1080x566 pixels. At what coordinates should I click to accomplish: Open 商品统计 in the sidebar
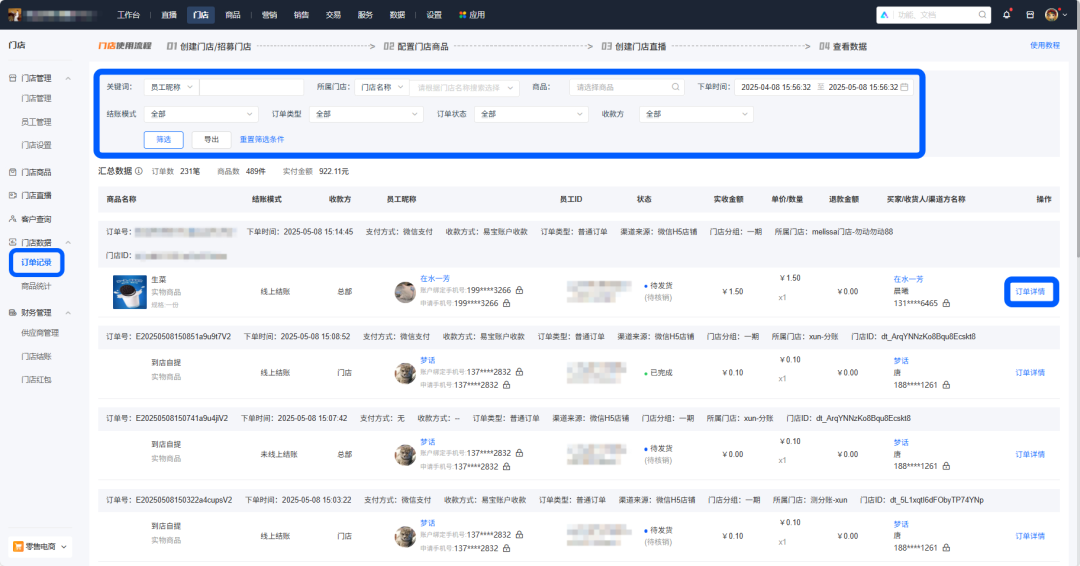(36, 286)
